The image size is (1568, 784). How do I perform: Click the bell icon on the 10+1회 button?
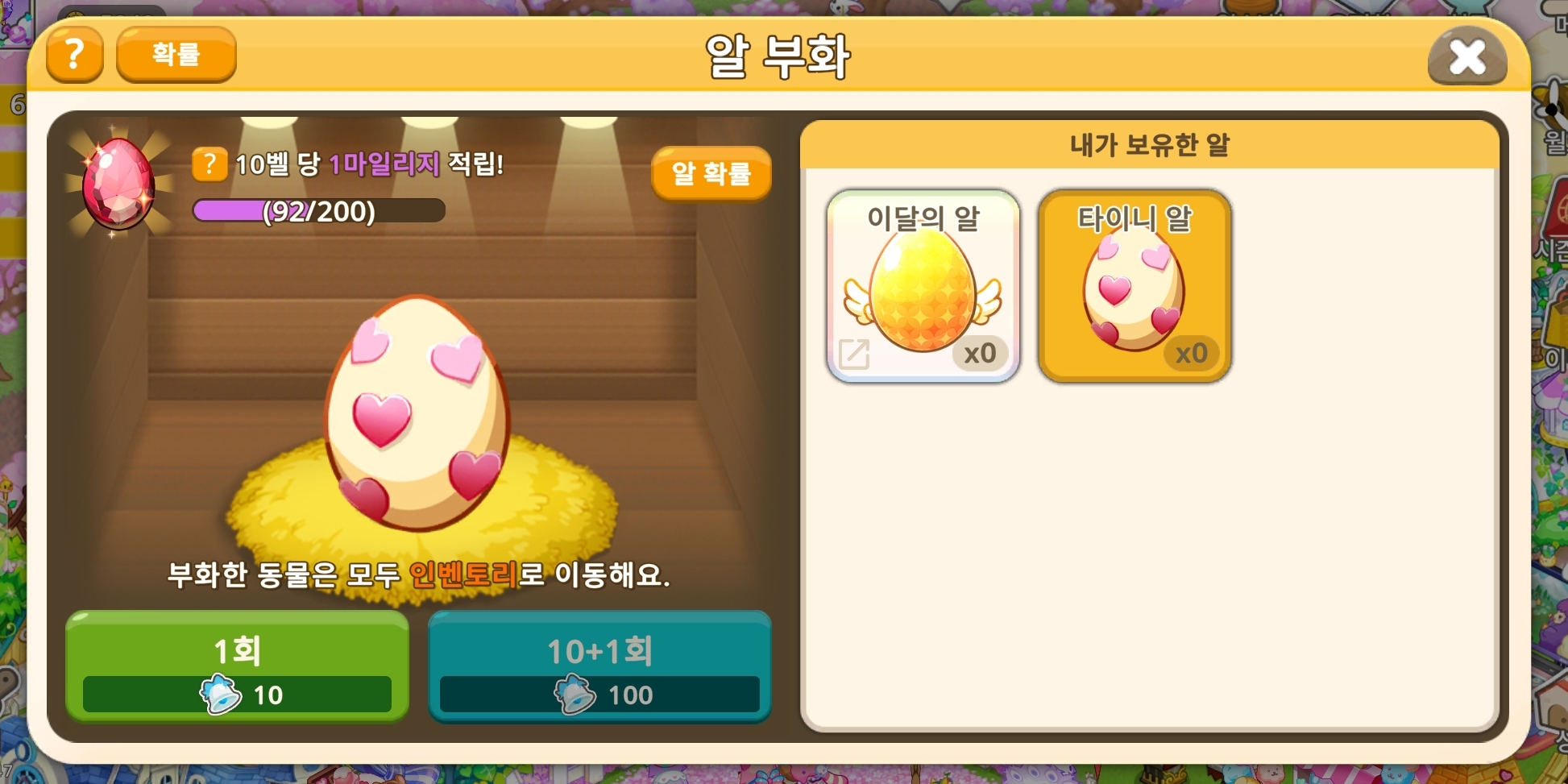575,695
